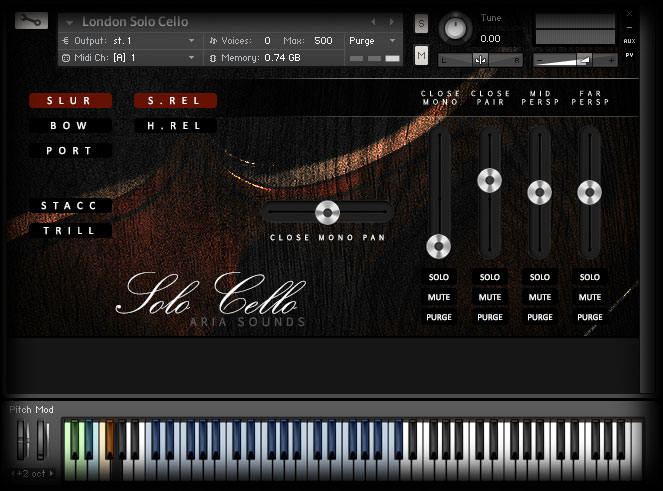Enable the BOW articulation
The width and height of the screenshot is (663, 491).
70,126
